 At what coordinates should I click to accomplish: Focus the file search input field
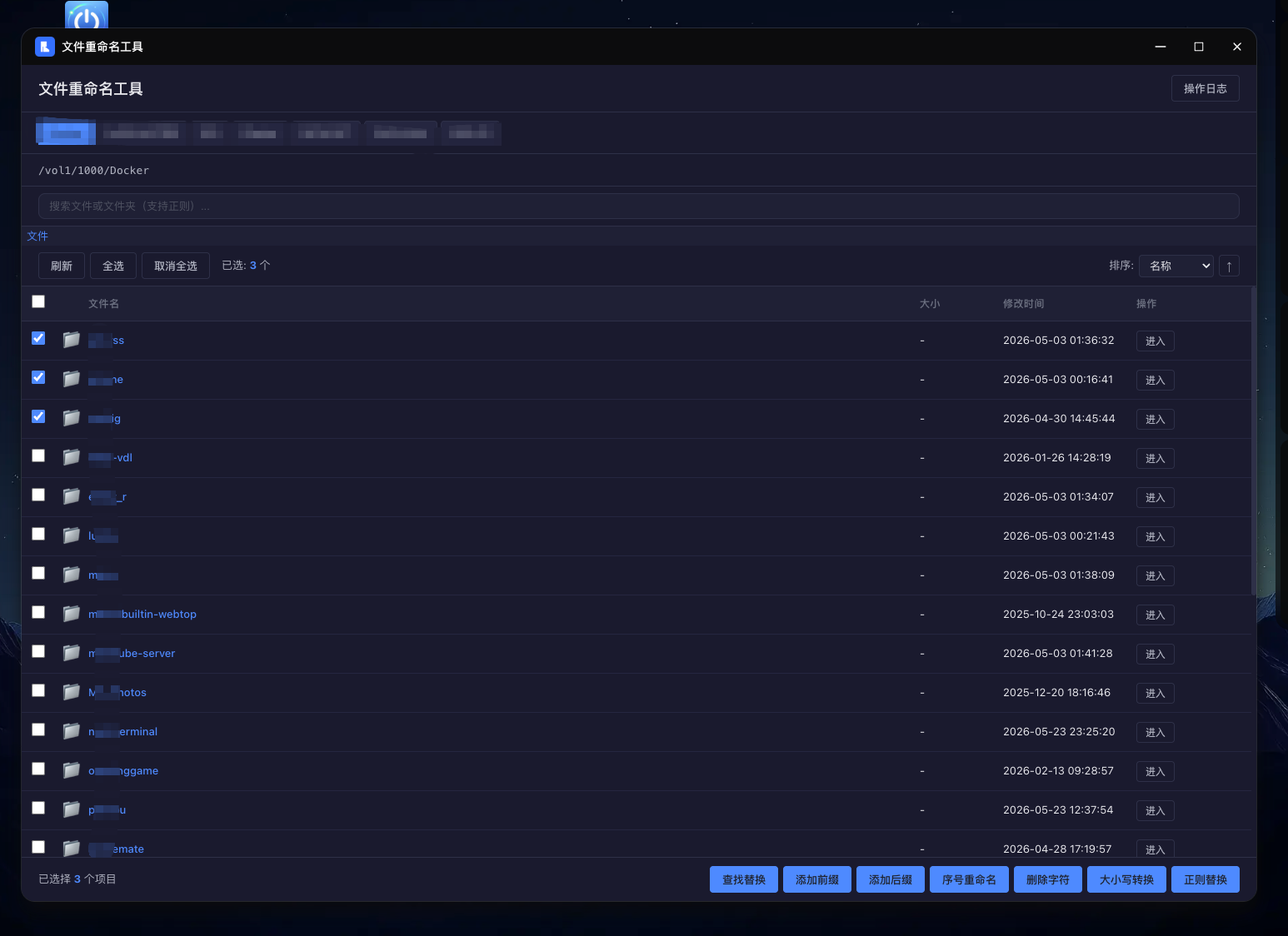point(638,206)
